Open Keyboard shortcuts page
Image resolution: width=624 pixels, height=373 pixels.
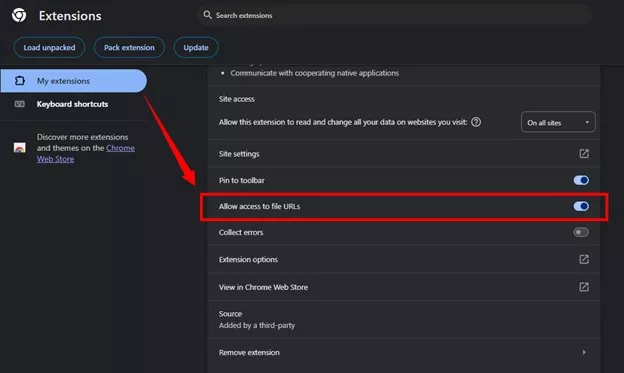pyautogui.click(x=72, y=104)
